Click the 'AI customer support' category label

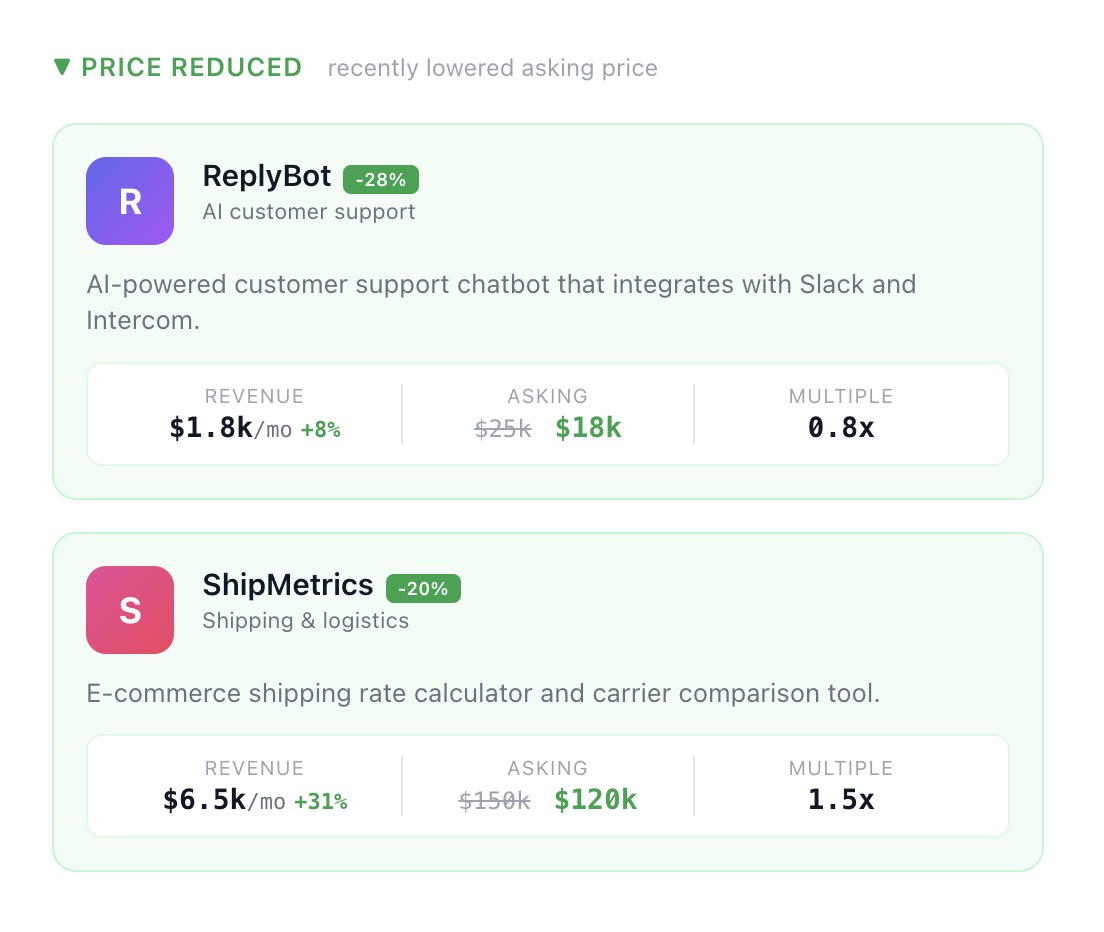click(x=308, y=212)
